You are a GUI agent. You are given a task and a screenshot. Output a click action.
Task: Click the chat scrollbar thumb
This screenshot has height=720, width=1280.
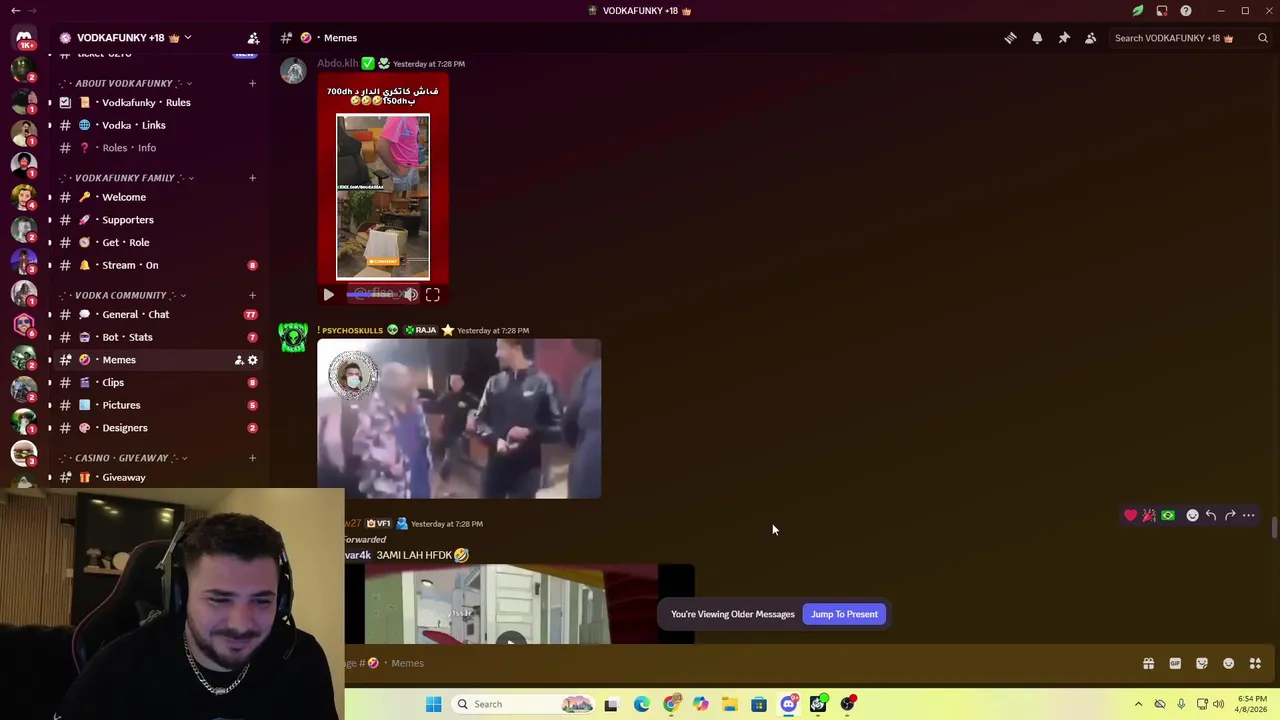1274,527
